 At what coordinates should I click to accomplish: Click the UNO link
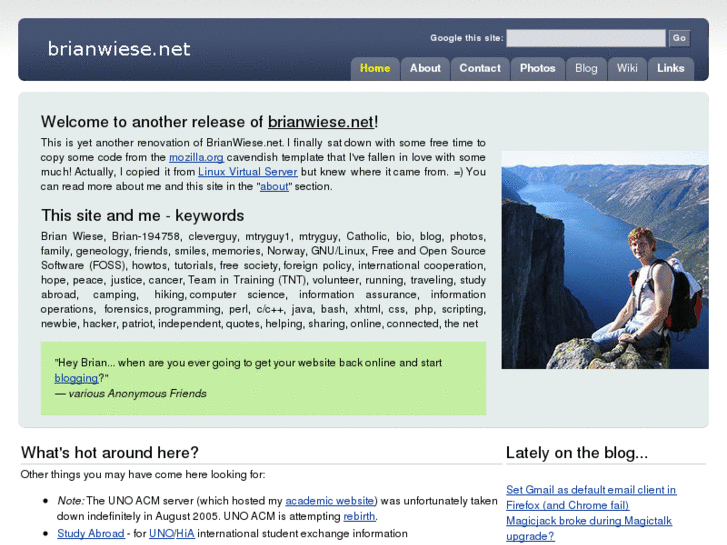coord(161,533)
